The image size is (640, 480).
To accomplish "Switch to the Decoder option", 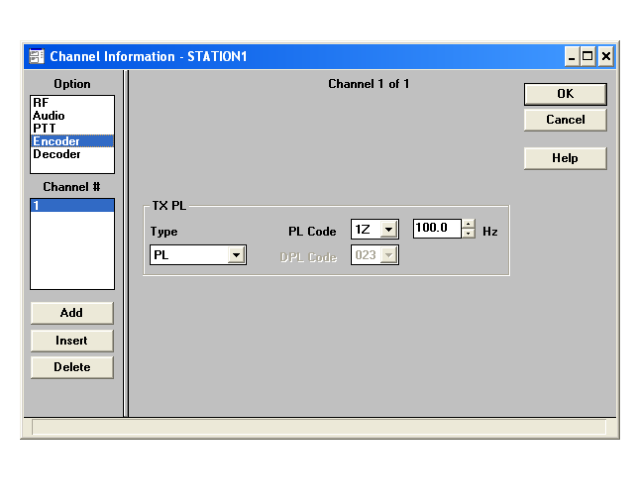I will coord(56,154).
